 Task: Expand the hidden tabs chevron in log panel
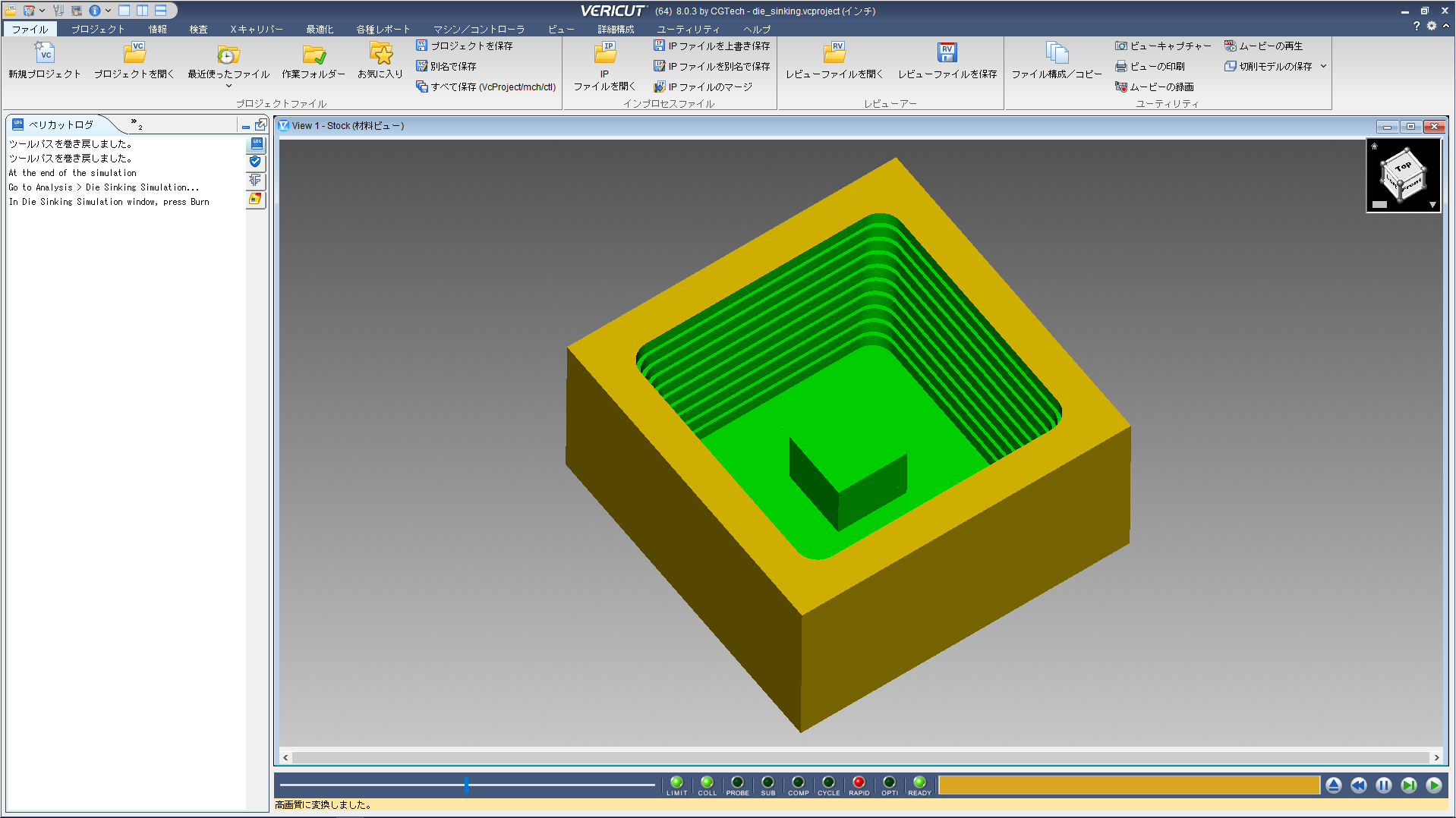134,122
